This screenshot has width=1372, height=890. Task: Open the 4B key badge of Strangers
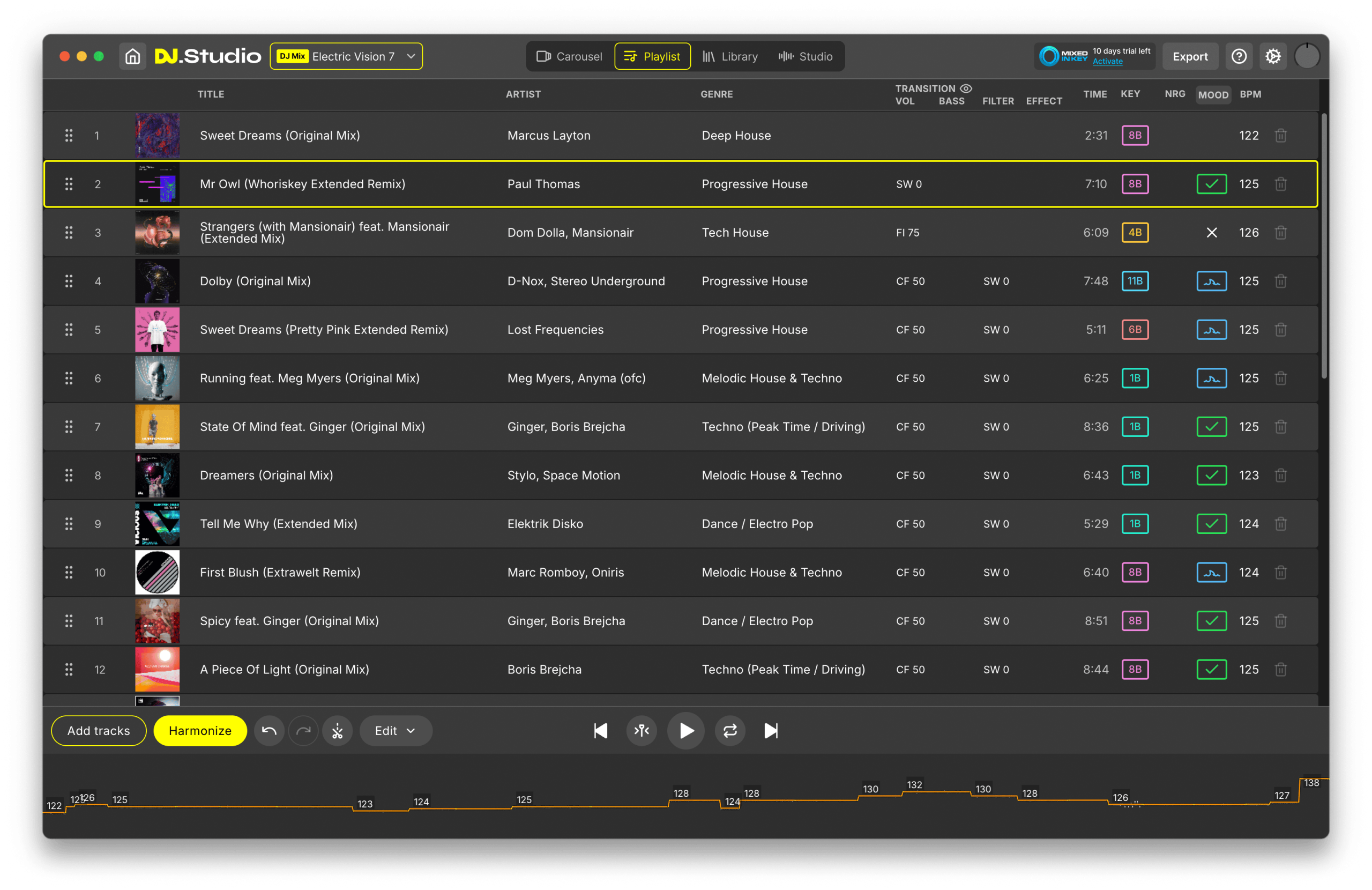pyautogui.click(x=1135, y=233)
